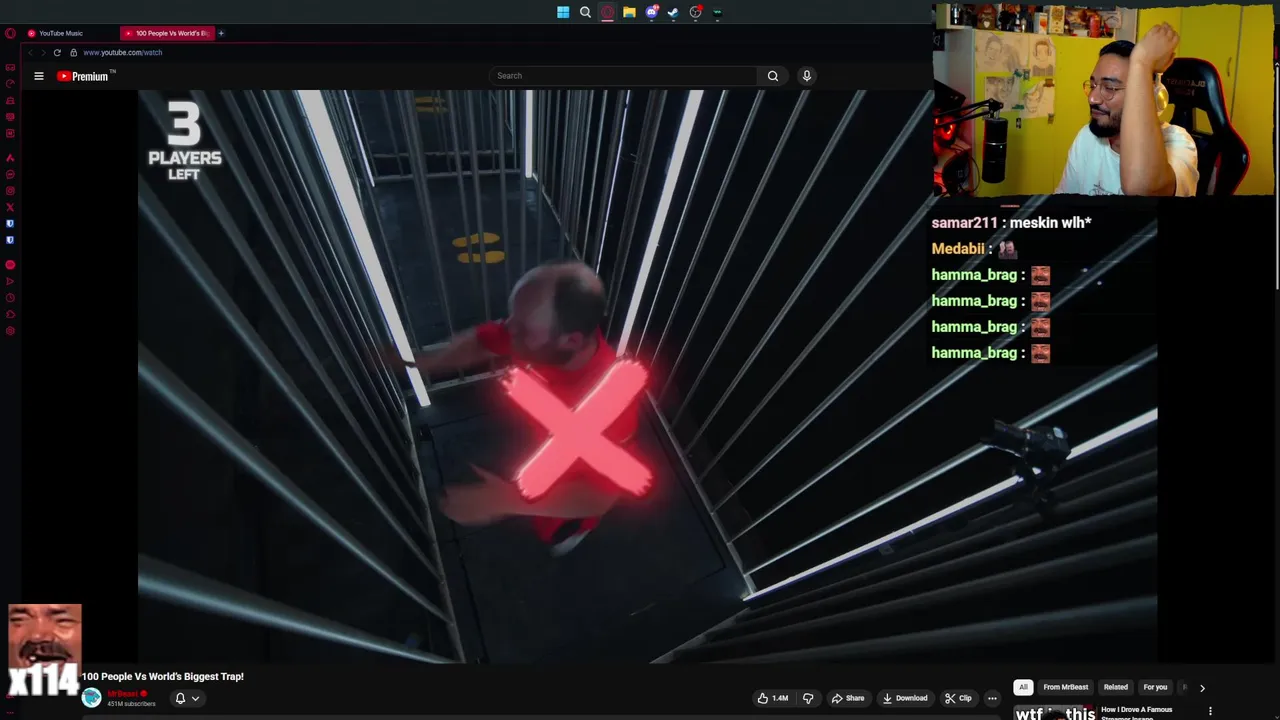The width and height of the screenshot is (1280, 720).
Task: Open GX Corner gamepad sidebar icon
Action: click(x=10, y=68)
